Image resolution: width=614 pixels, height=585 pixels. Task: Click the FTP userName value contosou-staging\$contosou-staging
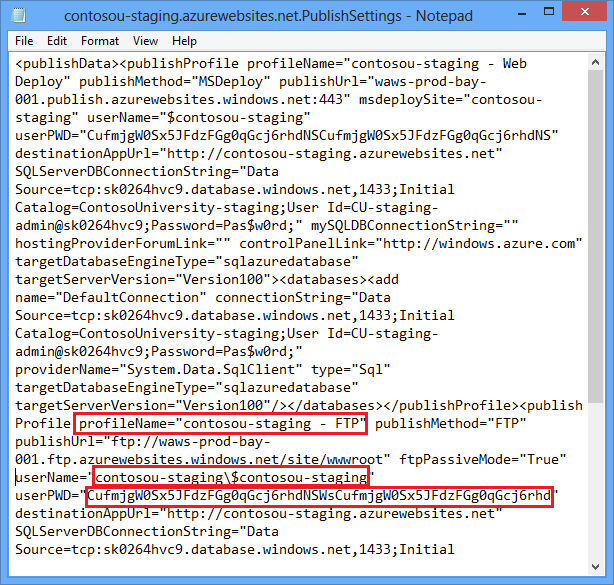231,477
